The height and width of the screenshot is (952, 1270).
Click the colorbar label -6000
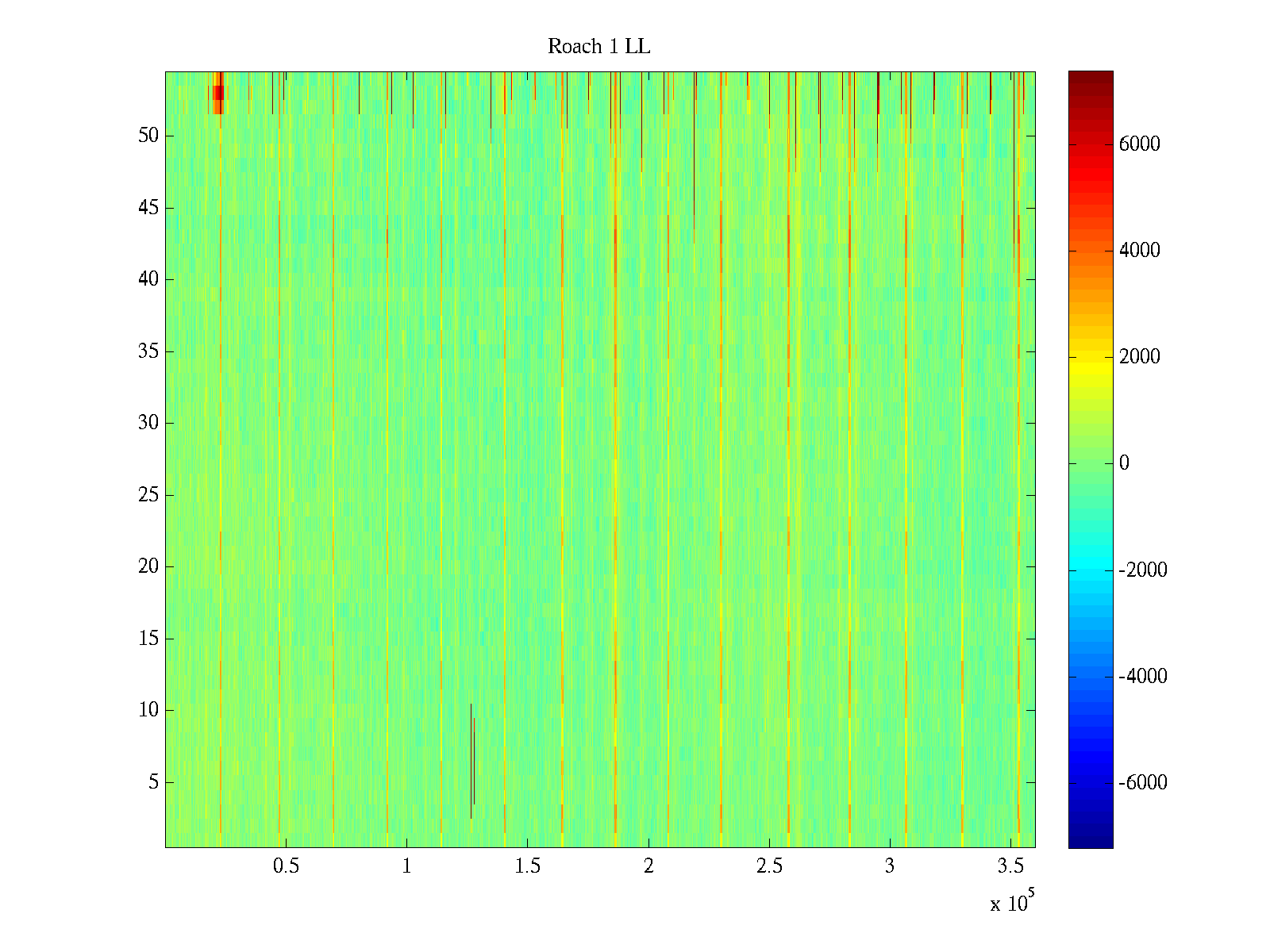tap(1142, 783)
